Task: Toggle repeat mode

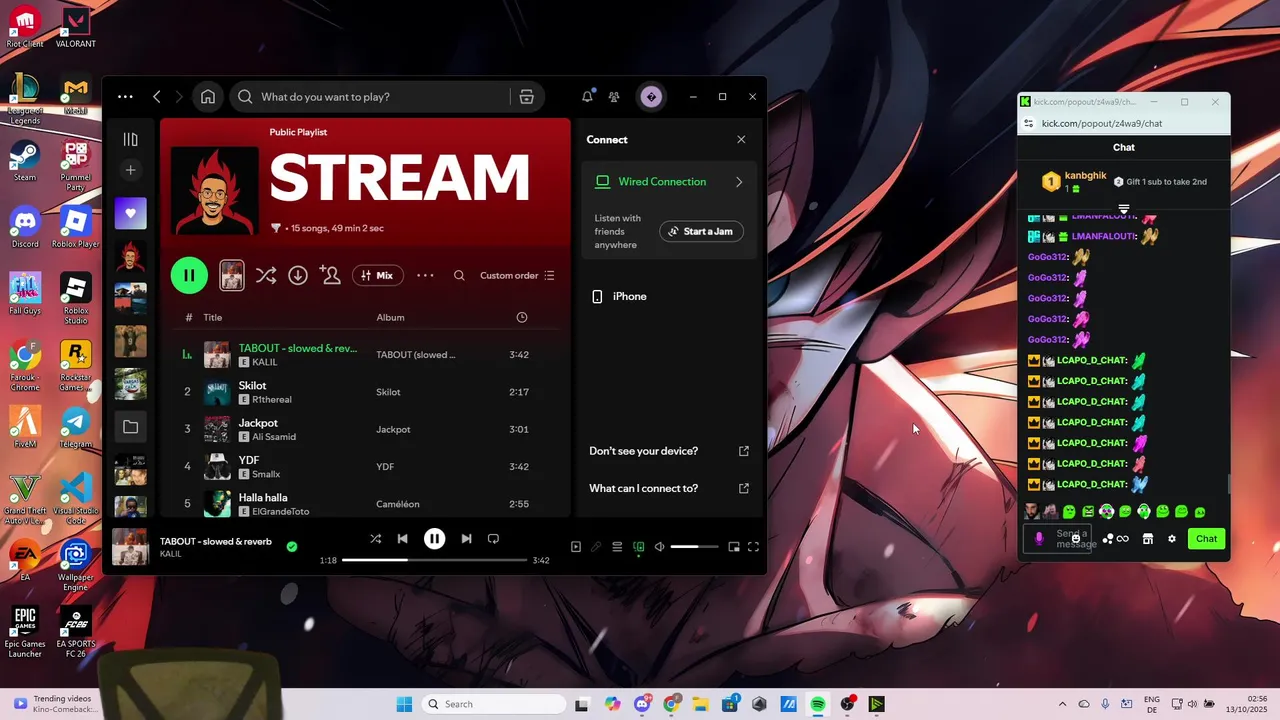Action: point(493,538)
